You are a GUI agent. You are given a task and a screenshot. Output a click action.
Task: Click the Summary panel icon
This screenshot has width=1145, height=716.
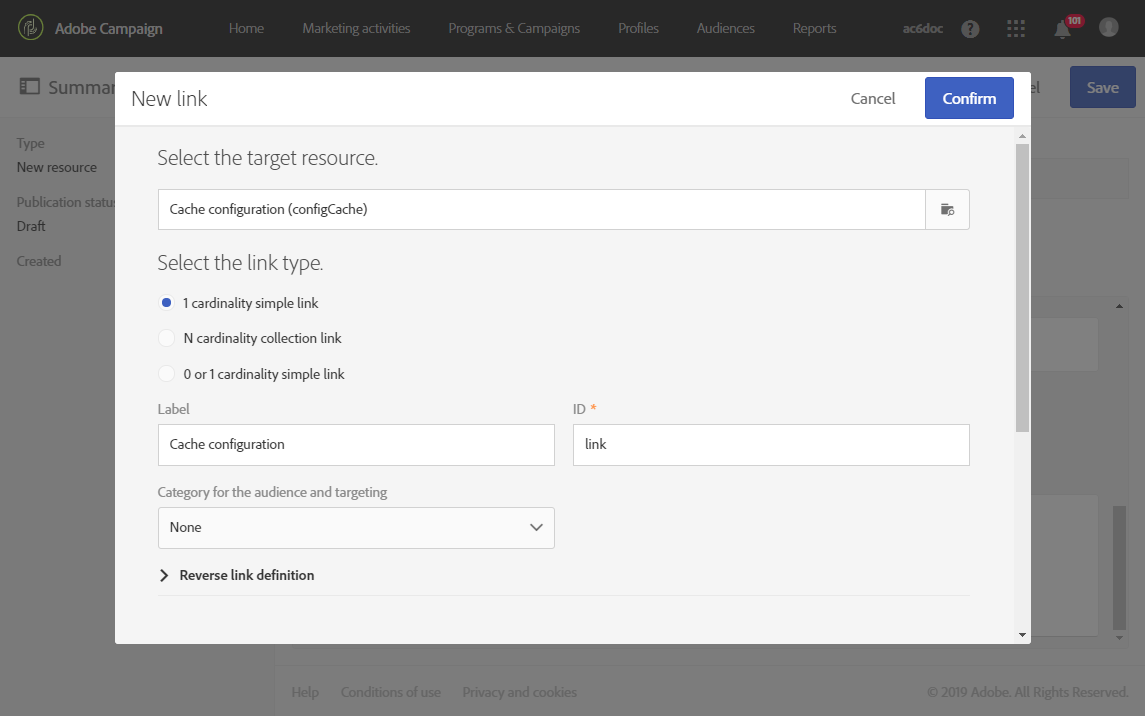pyautogui.click(x=30, y=87)
